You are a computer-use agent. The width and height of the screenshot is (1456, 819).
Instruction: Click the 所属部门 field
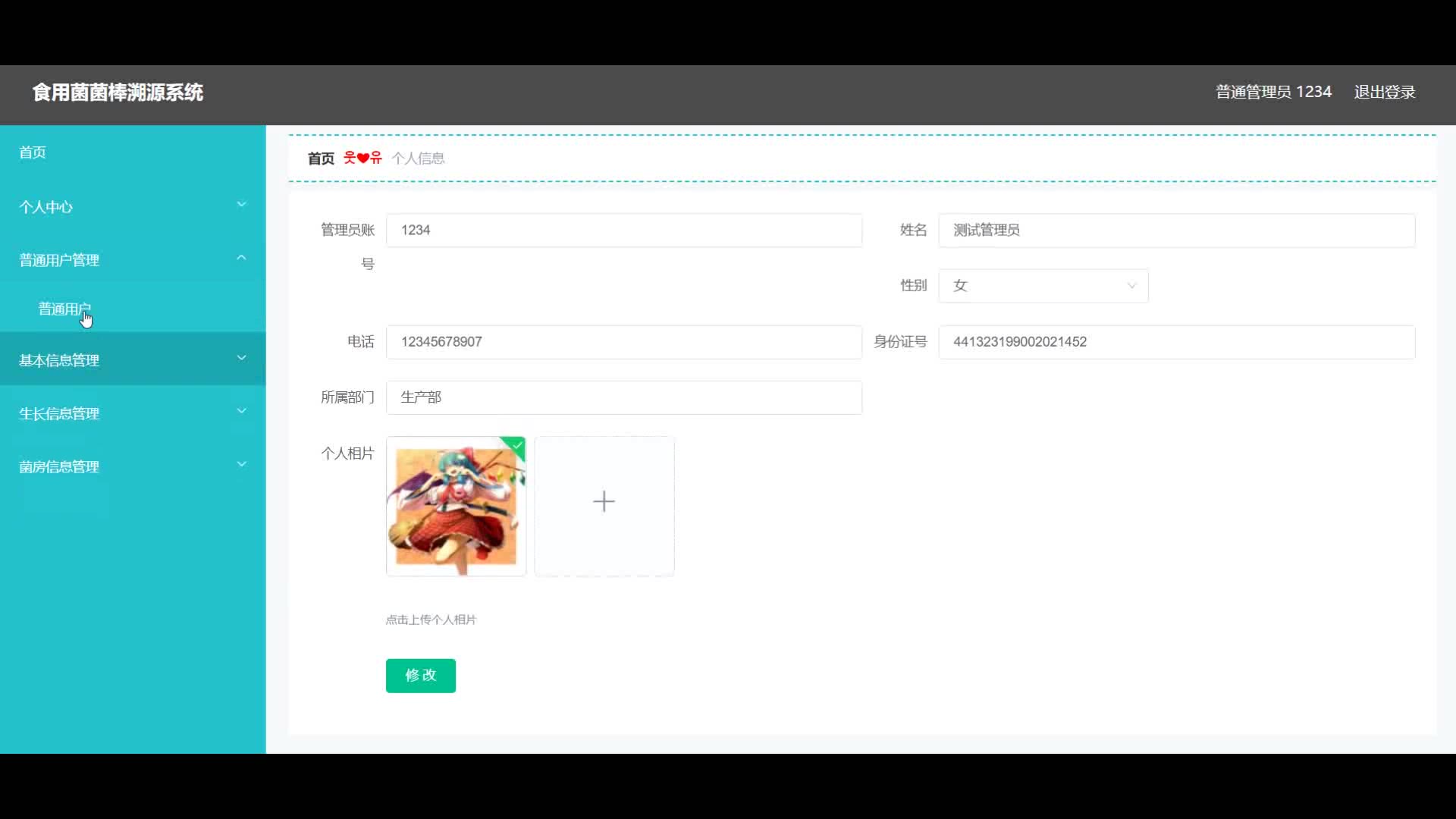tap(623, 397)
